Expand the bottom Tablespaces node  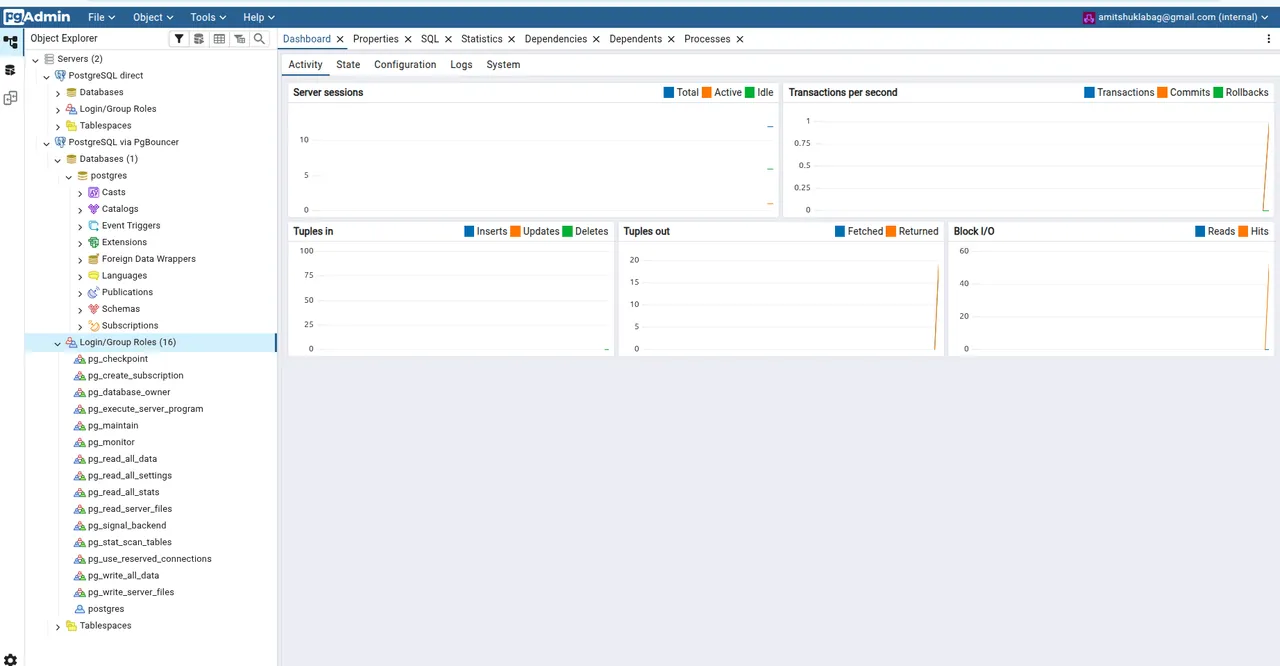pos(58,627)
